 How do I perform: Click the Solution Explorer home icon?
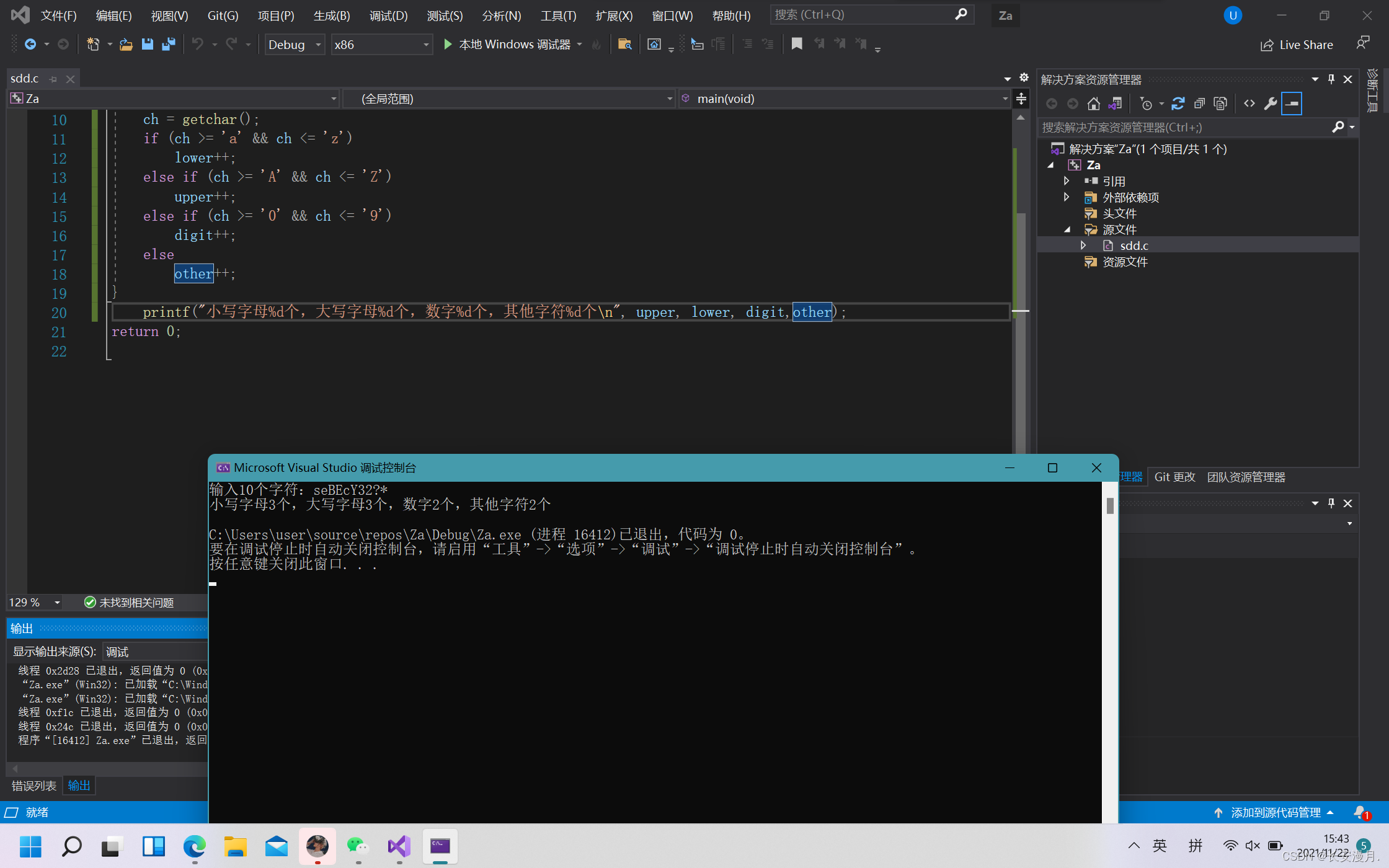pyautogui.click(x=1093, y=104)
